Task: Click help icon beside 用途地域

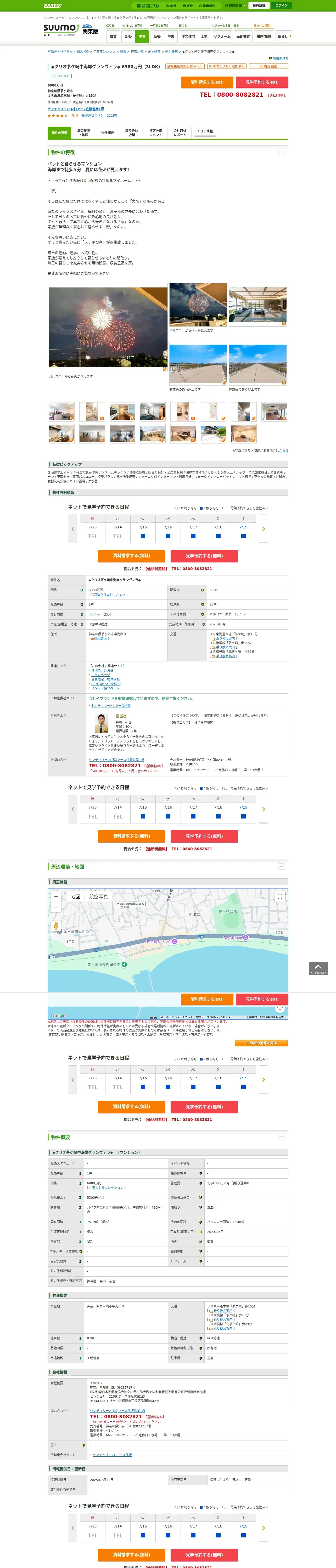Action: tap(80, 1358)
